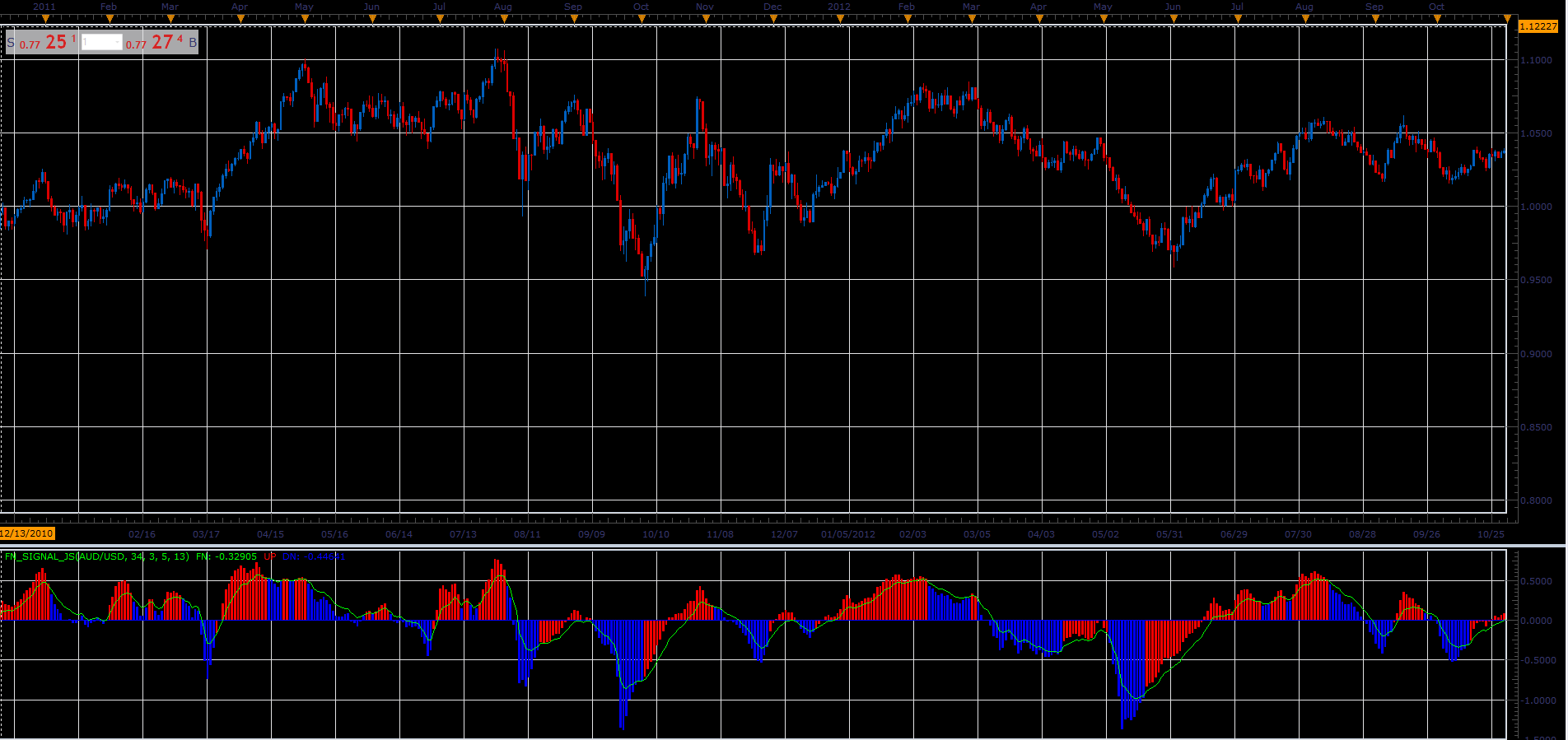
Task: Click the Buy button showing 0.77 27
Action: coord(161,42)
